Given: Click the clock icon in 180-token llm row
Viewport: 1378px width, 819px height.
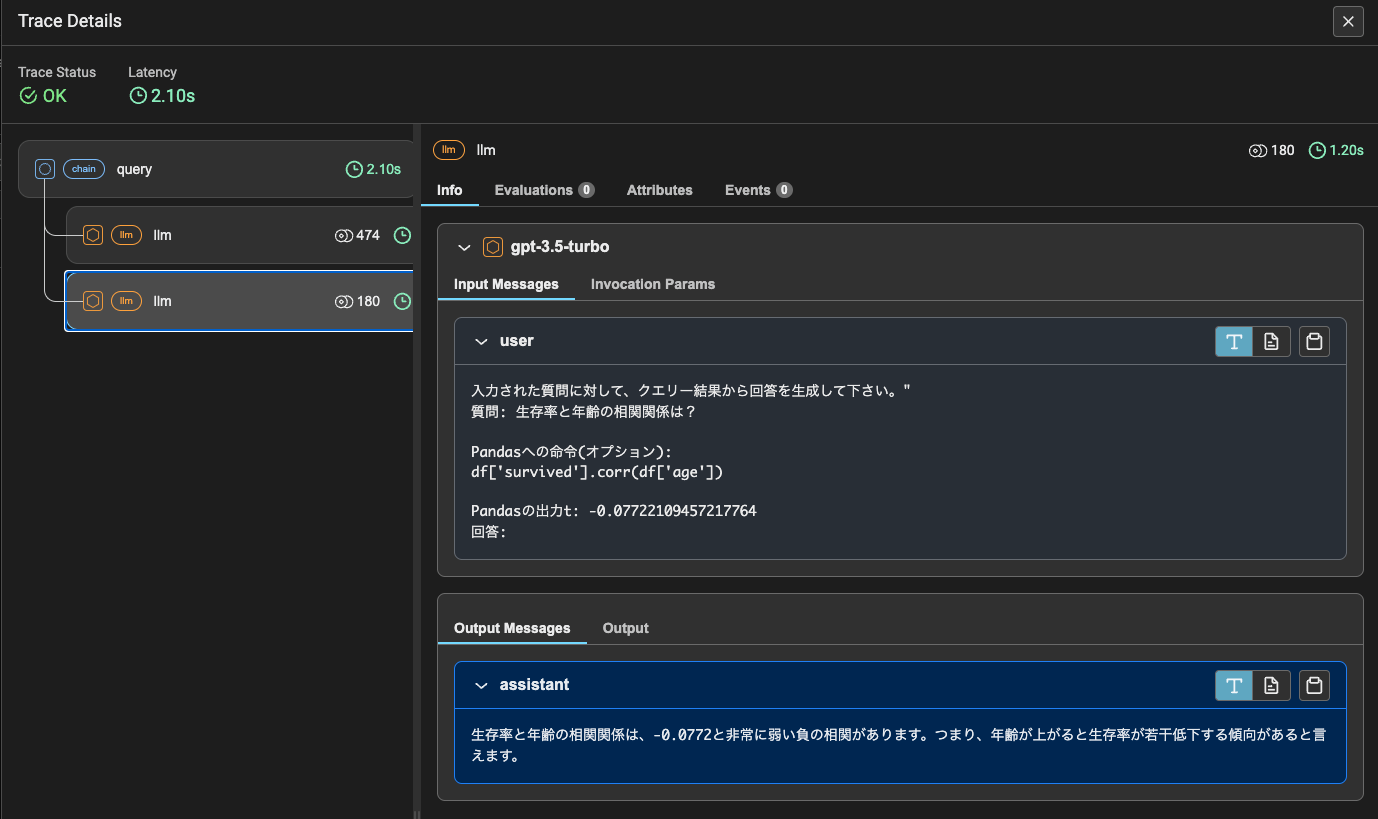Looking at the screenshot, I should click(402, 302).
